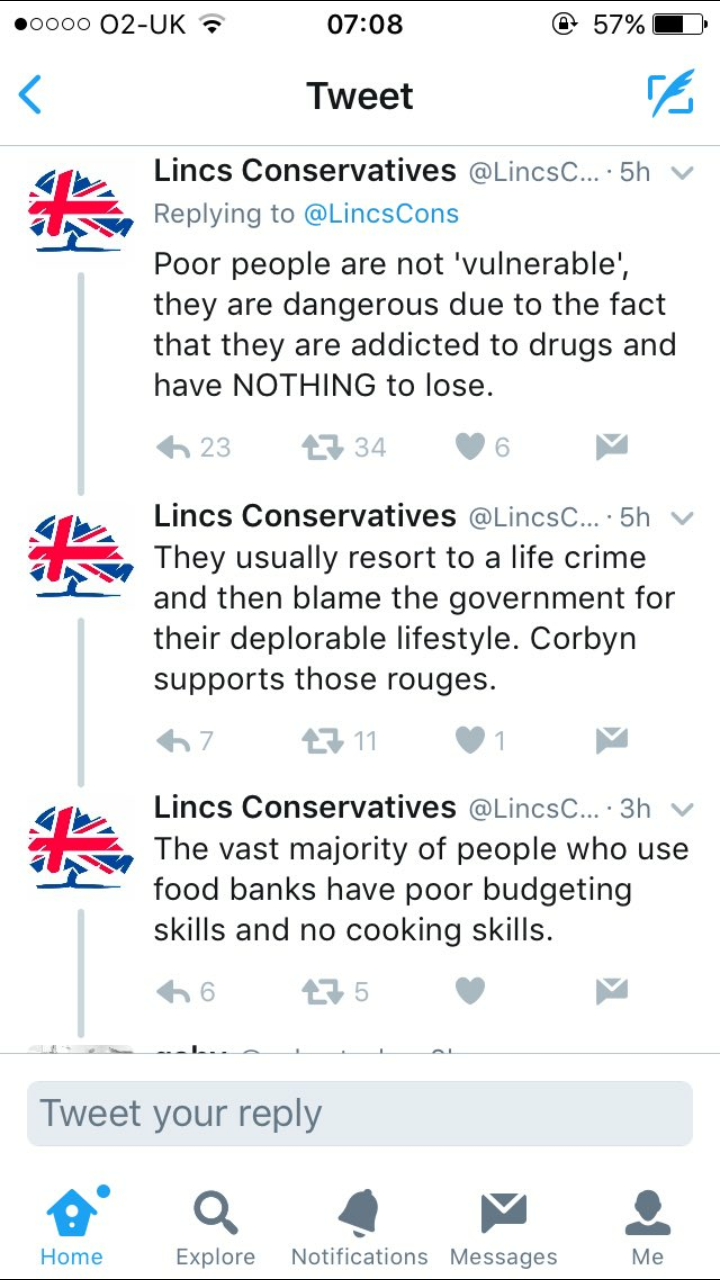Tap the back arrow
This screenshot has height=1280, width=720.
coord(31,96)
